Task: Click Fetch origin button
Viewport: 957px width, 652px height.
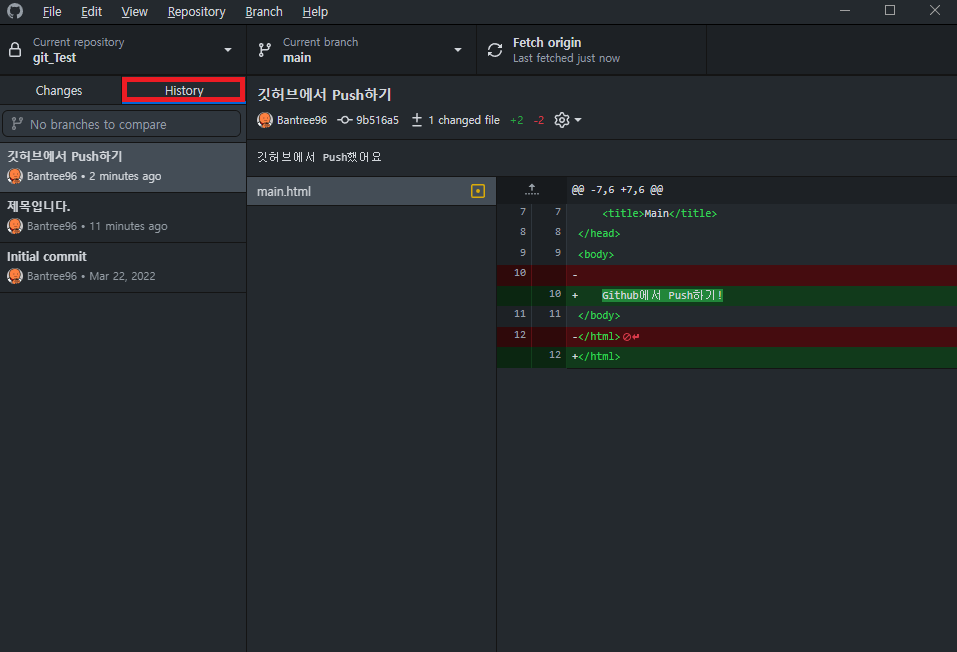Action: tap(591, 50)
